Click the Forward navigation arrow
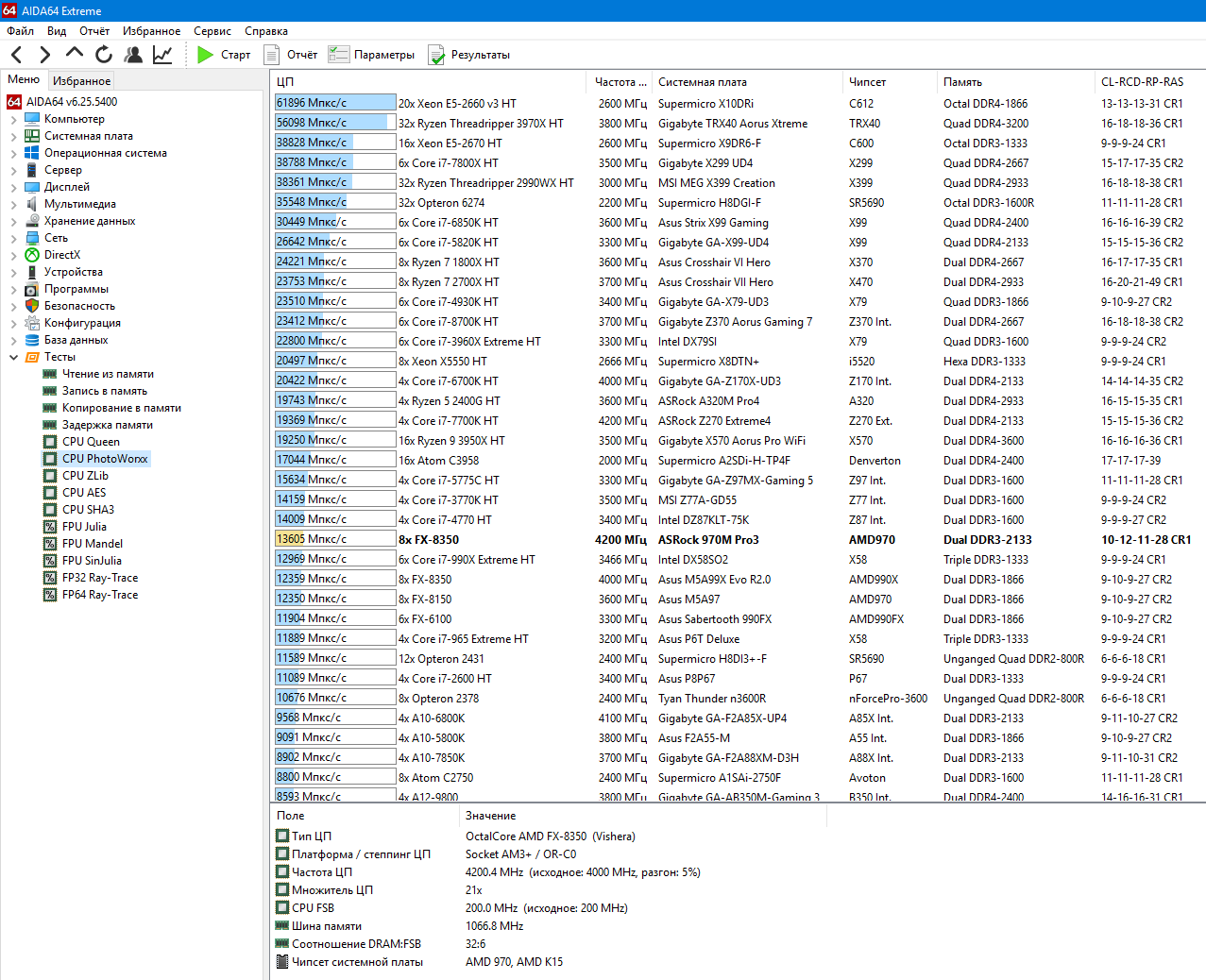The image size is (1206, 980). tap(44, 55)
